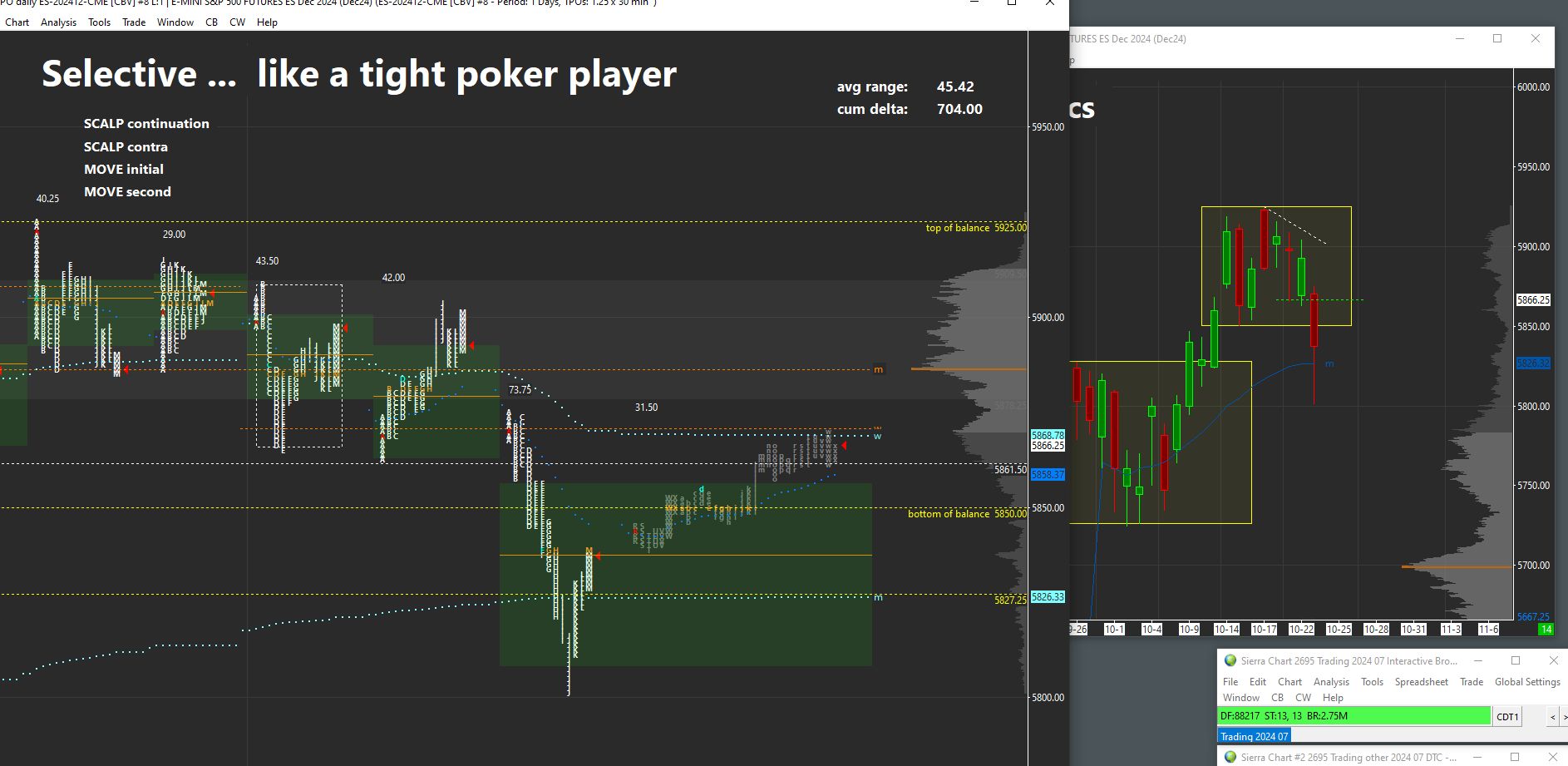Screen dimensions: 1568x766
Task: Click the 5866.25 last price box on the daily chart
Action: pos(1533,300)
